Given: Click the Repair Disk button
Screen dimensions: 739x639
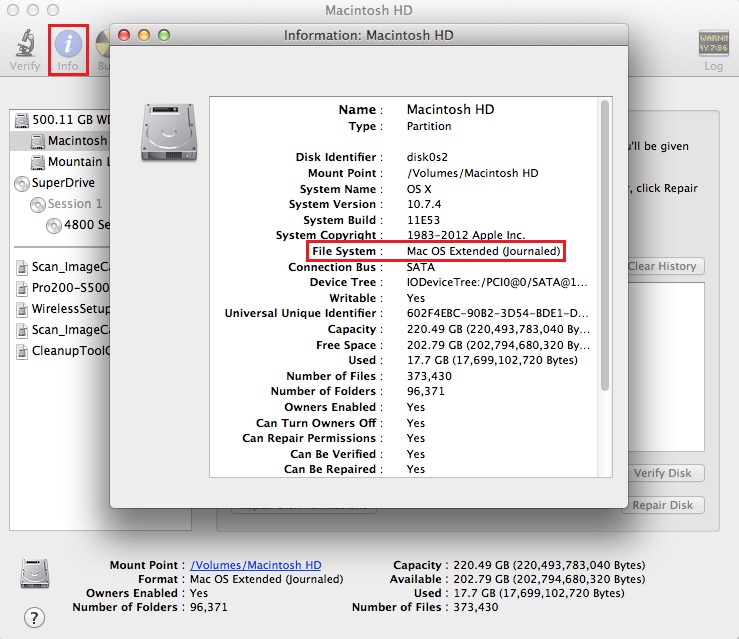Looking at the screenshot, I should (x=663, y=505).
